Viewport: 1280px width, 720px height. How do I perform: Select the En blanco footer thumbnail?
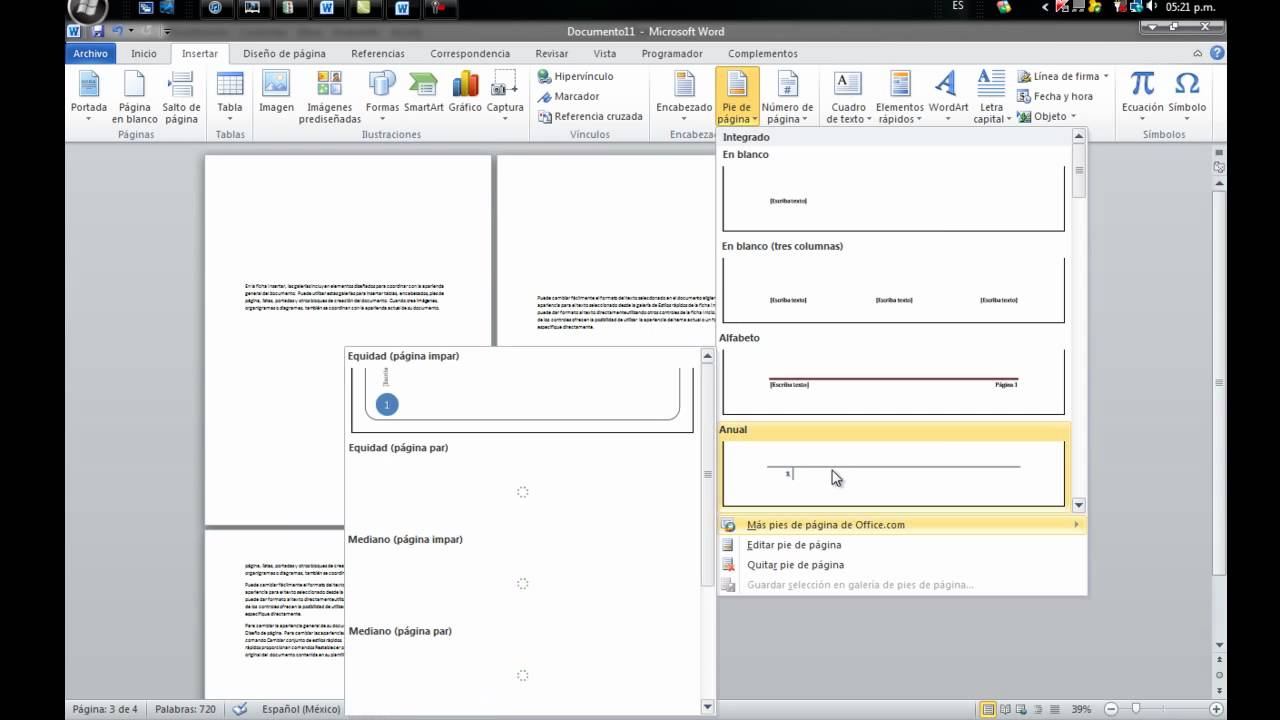coord(893,198)
